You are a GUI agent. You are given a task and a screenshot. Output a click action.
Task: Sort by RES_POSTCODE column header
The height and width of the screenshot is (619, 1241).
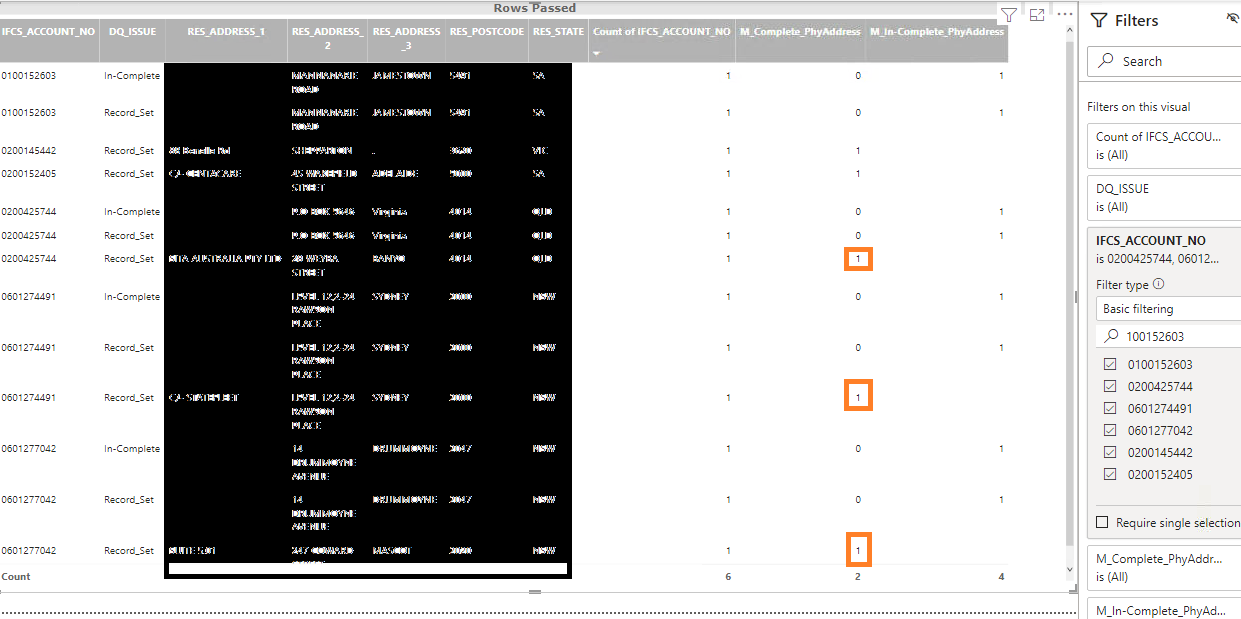click(x=487, y=32)
